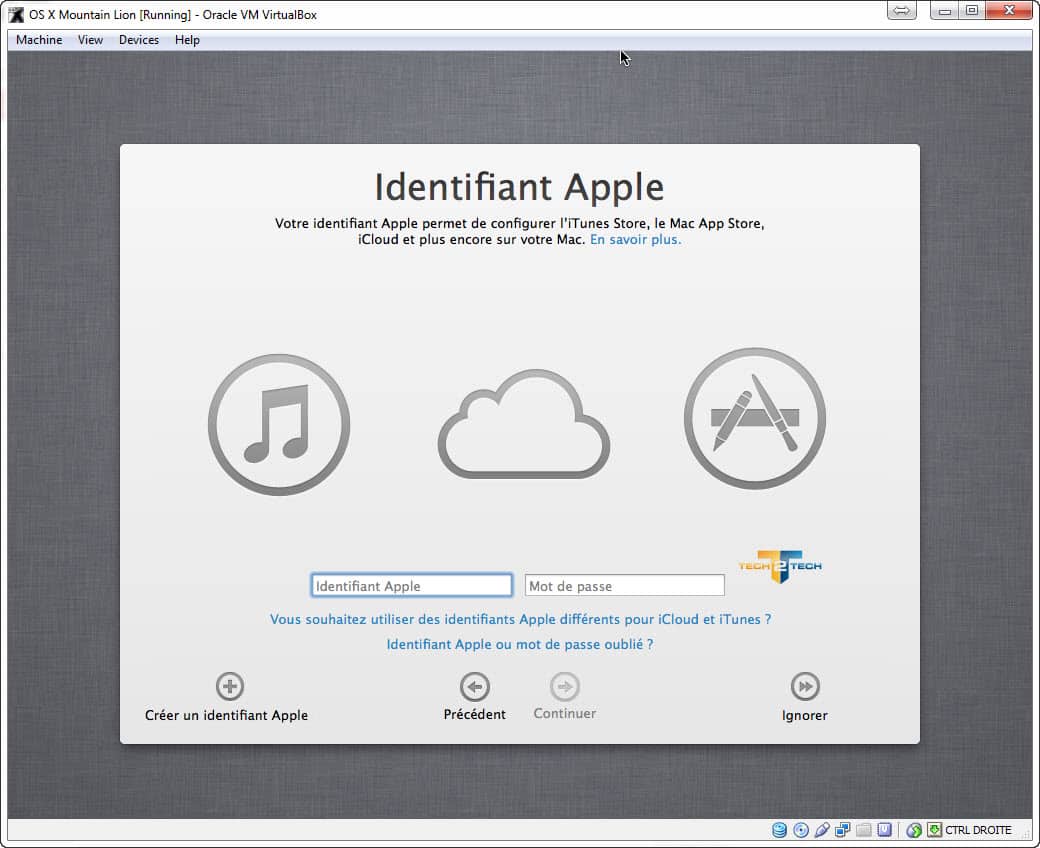Click the keyboard capture green arrow icon
1040x848 pixels.
coord(935,829)
